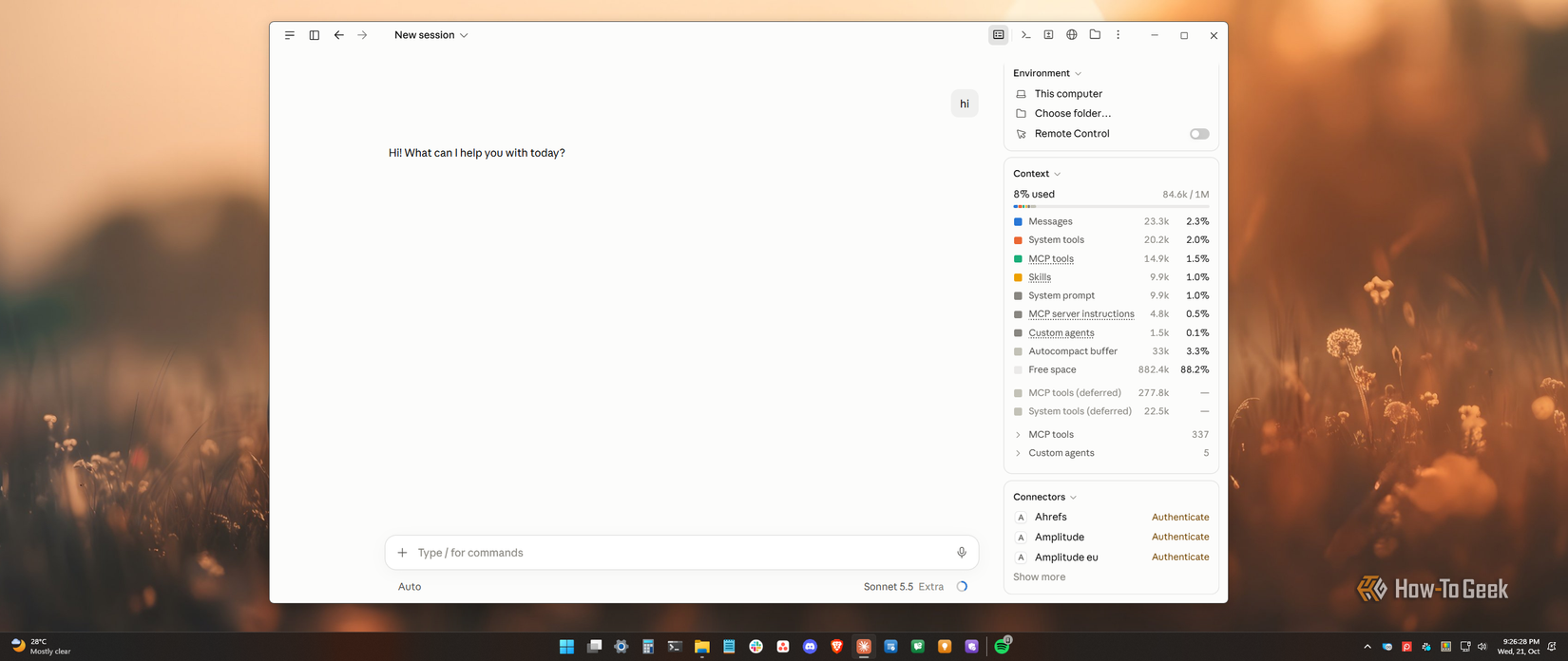Click the System prompt row
The width and height of the screenshot is (1568, 661).
[x=1111, y=295]
